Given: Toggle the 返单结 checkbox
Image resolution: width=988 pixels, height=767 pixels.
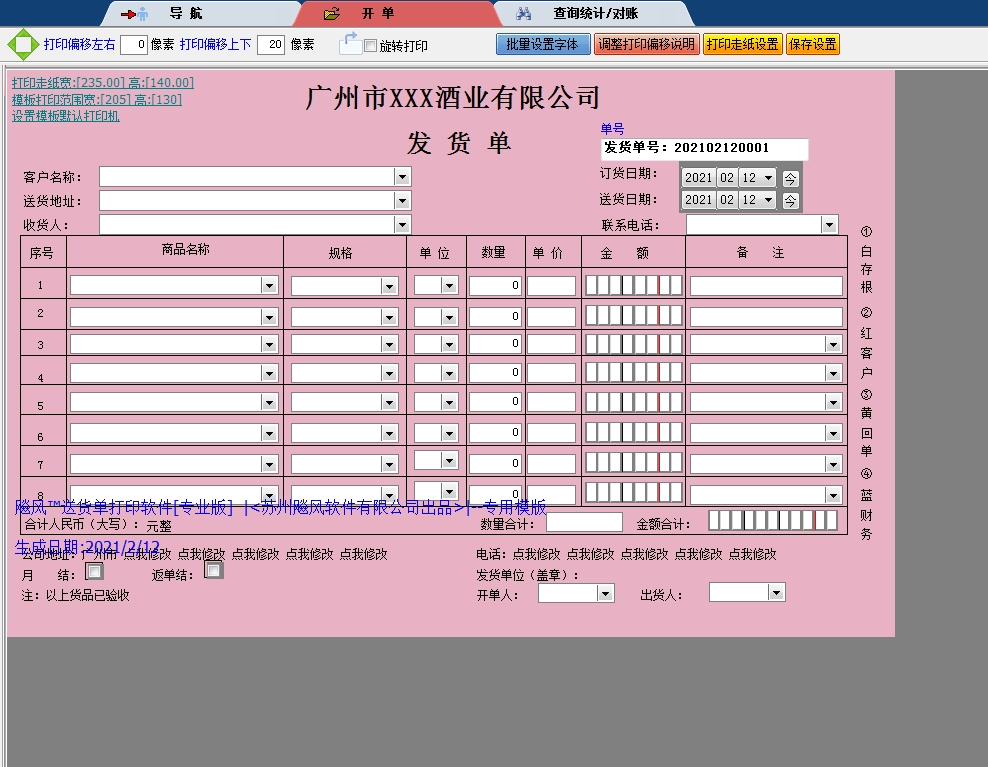Looking at the screenshot, I should pos(213,569).
